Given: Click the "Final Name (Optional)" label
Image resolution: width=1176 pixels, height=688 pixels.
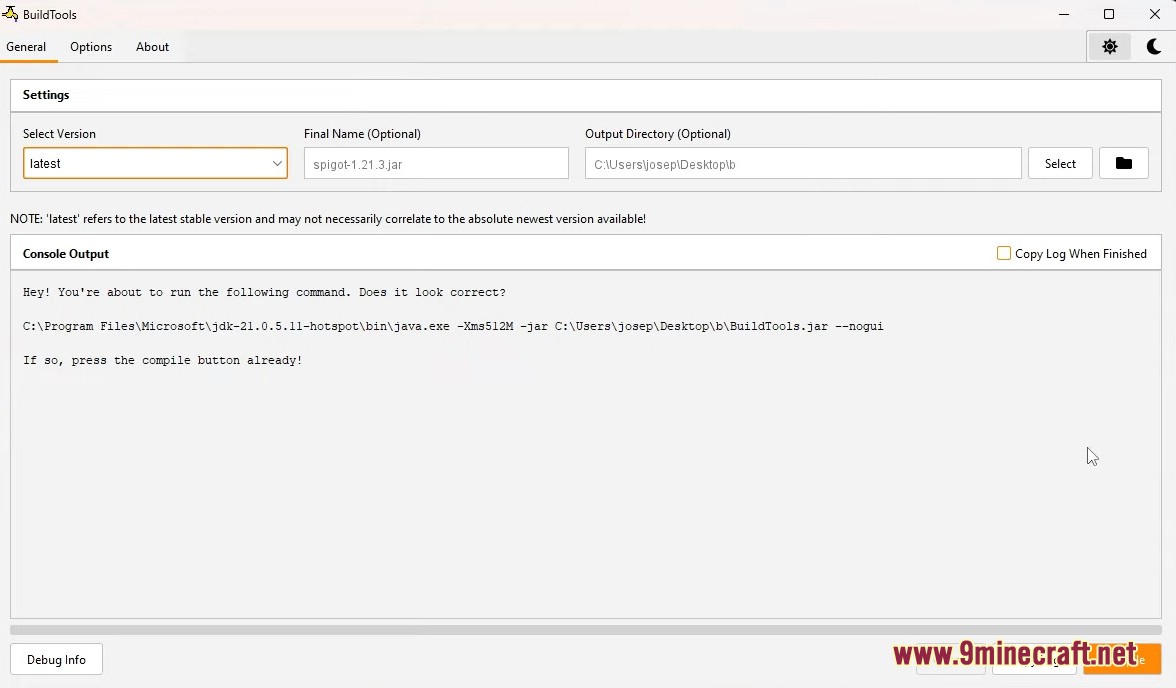Looking at the screenshot, I should pos(362,134).
